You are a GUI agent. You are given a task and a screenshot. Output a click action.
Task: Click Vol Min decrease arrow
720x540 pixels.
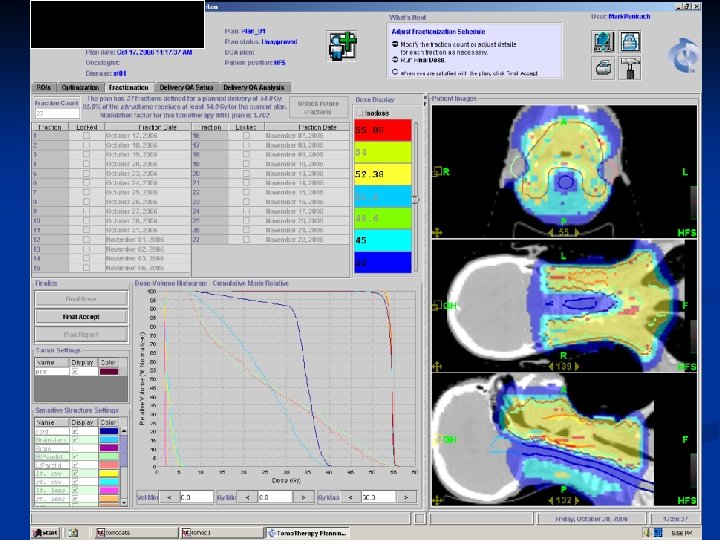point(169,497)
